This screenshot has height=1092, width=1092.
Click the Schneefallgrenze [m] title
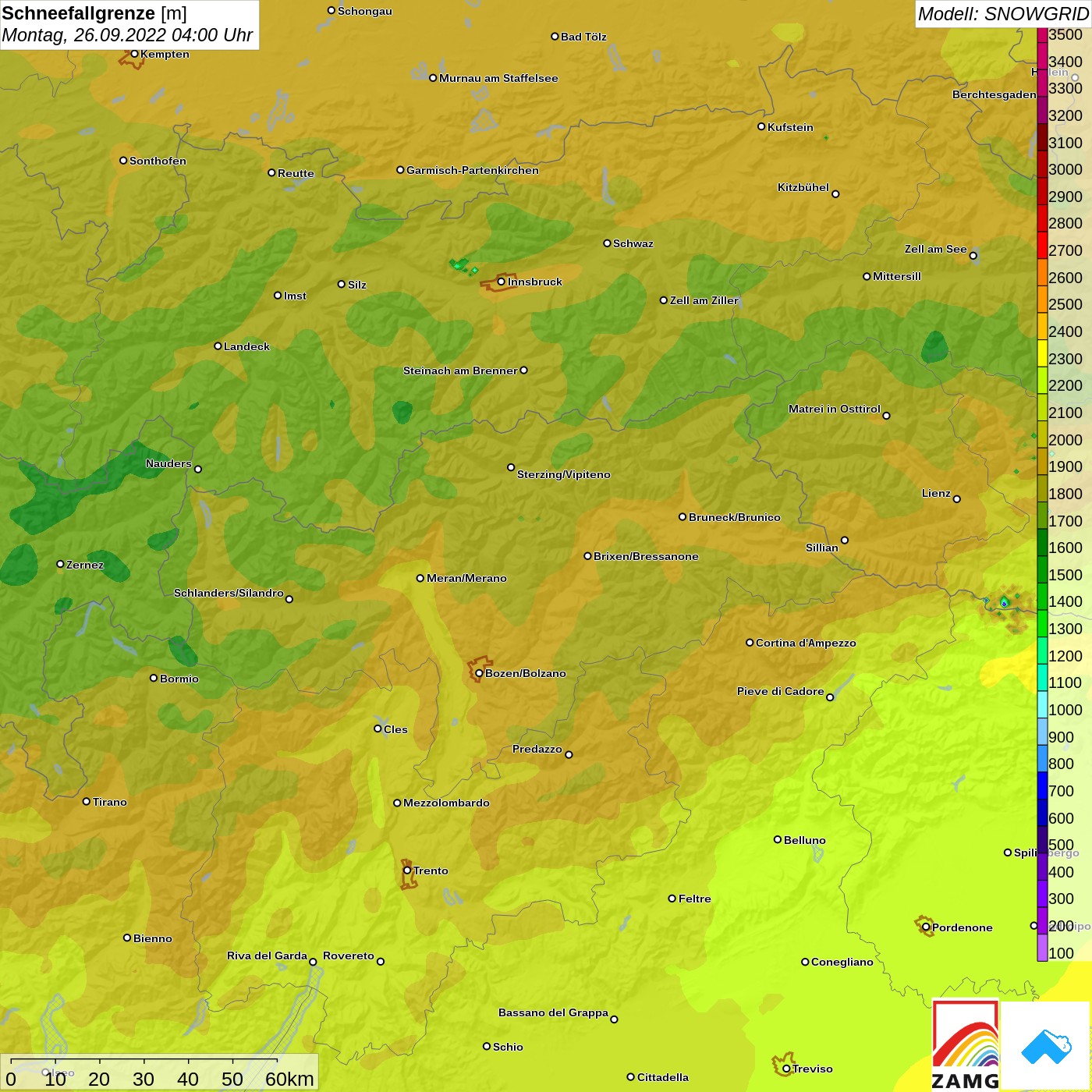[94, 13]
